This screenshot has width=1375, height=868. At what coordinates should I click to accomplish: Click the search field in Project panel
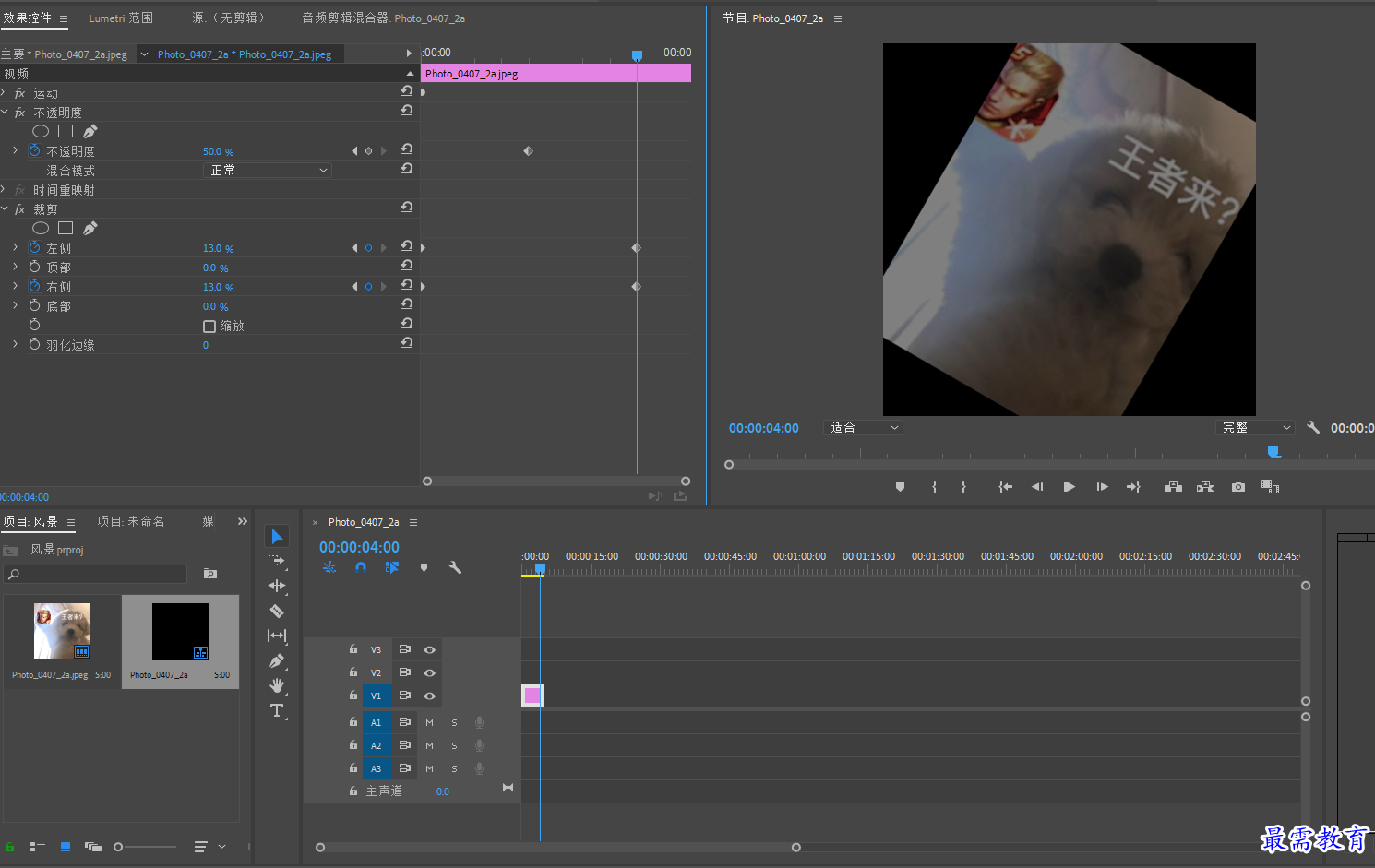click(96, 574)
